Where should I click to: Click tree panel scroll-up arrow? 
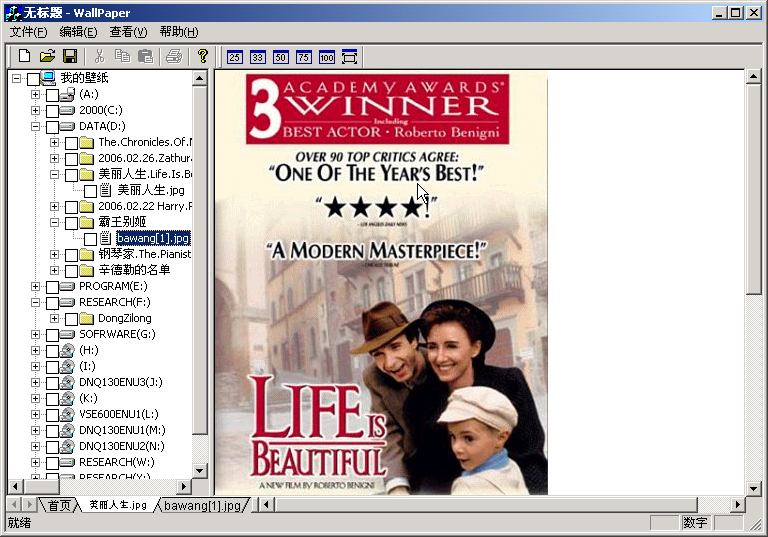[199, 78]
